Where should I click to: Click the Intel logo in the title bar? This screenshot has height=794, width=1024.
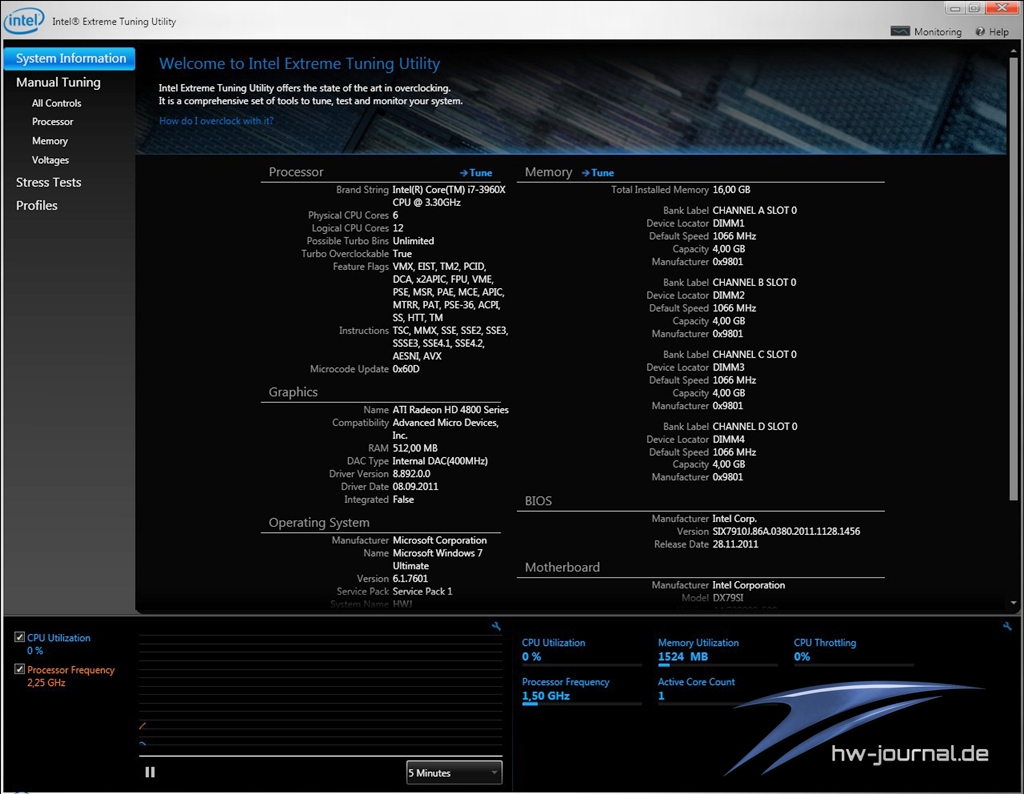[24, 20]
